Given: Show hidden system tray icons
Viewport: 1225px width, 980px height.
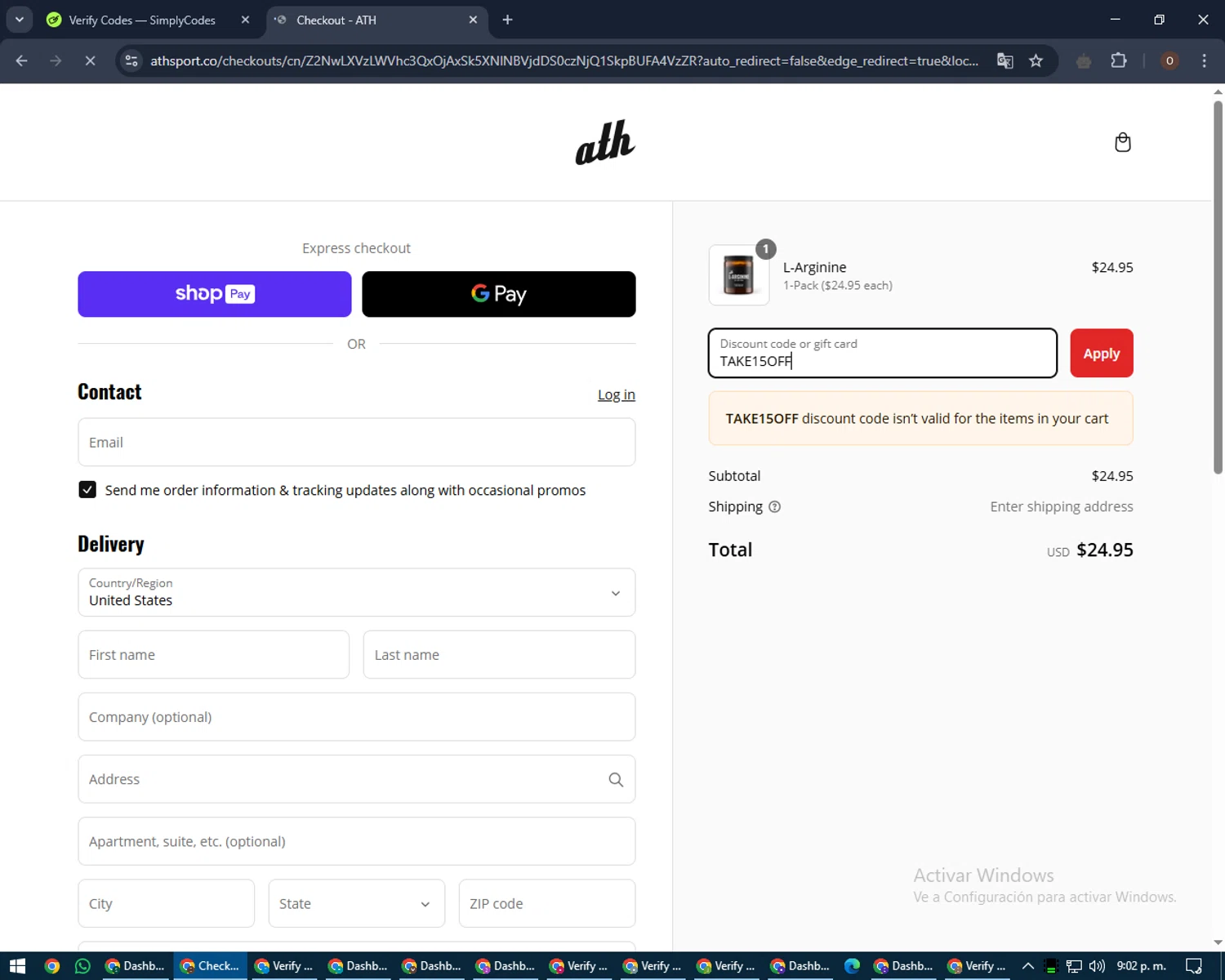Looking at the screenshot, I should [x=1028, y=966].
